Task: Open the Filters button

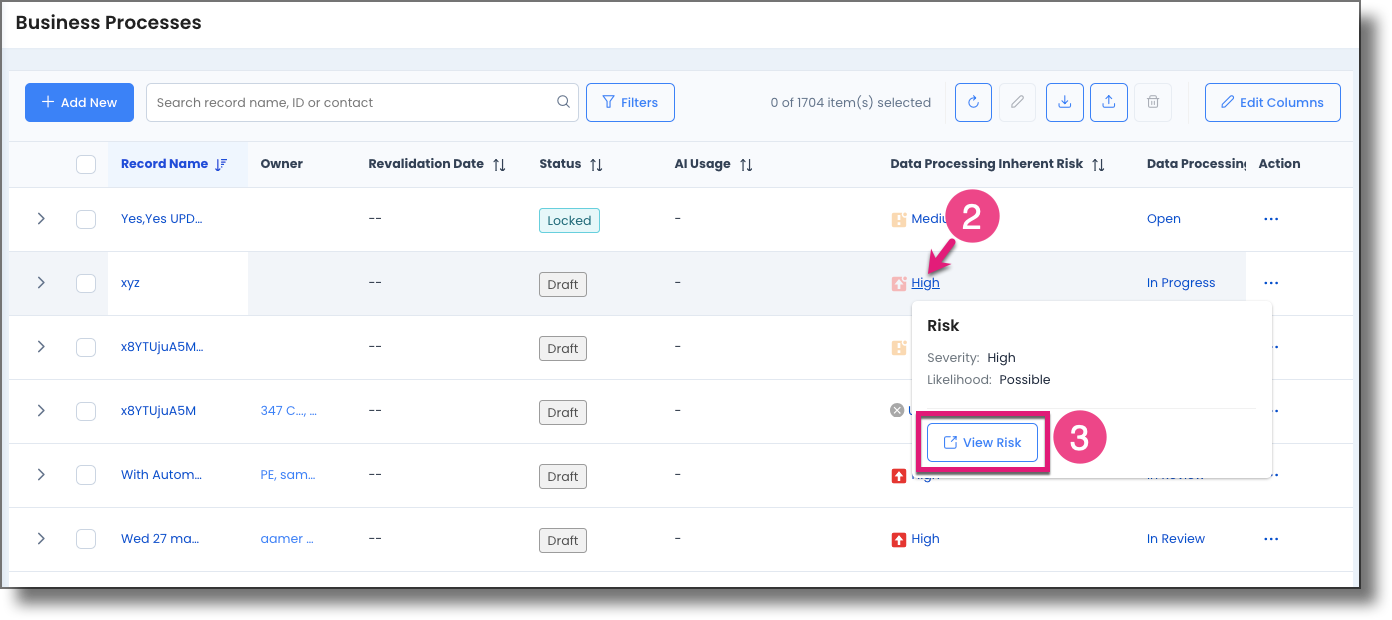Action: (630, 102)
